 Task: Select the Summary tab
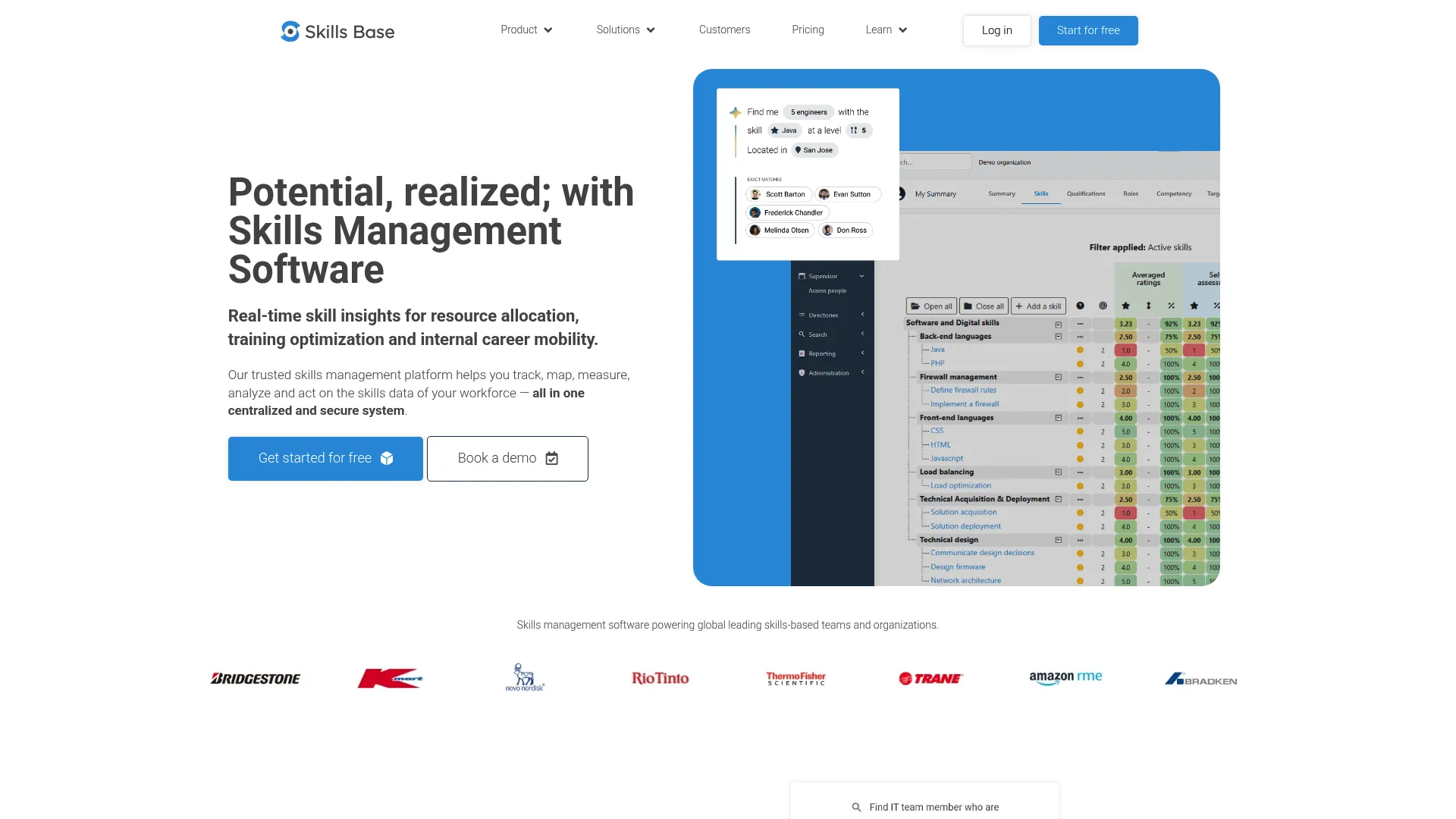coord(1002,194)
